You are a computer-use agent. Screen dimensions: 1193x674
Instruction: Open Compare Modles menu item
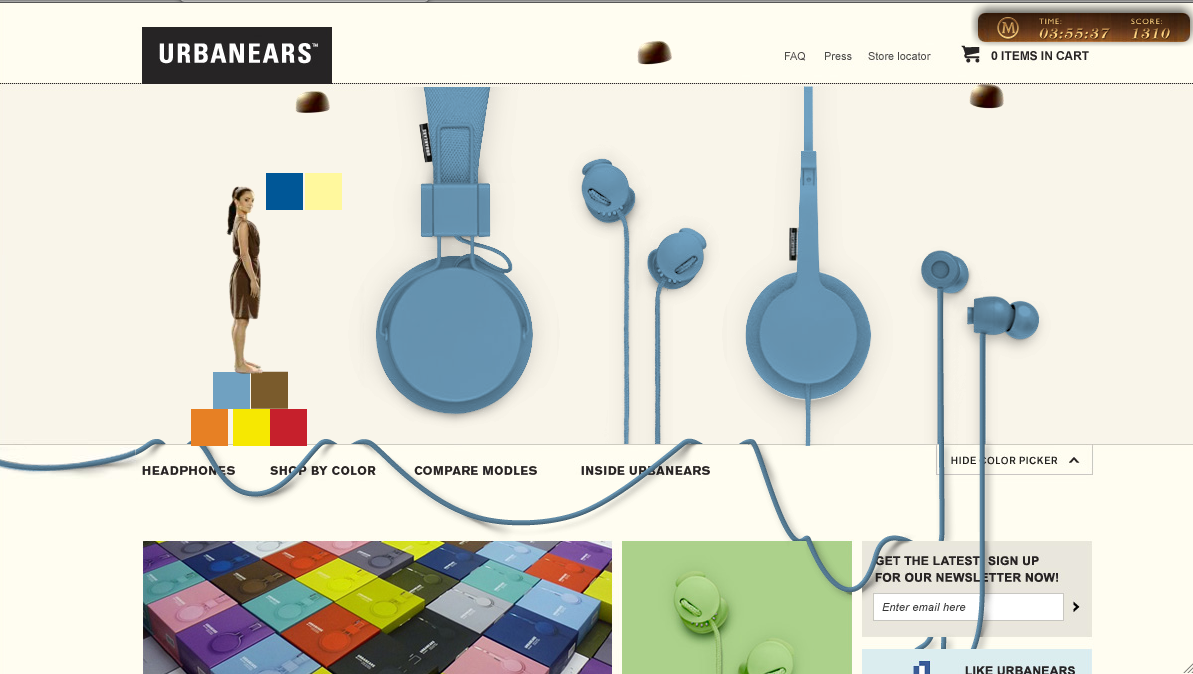[x=476, y=471]
